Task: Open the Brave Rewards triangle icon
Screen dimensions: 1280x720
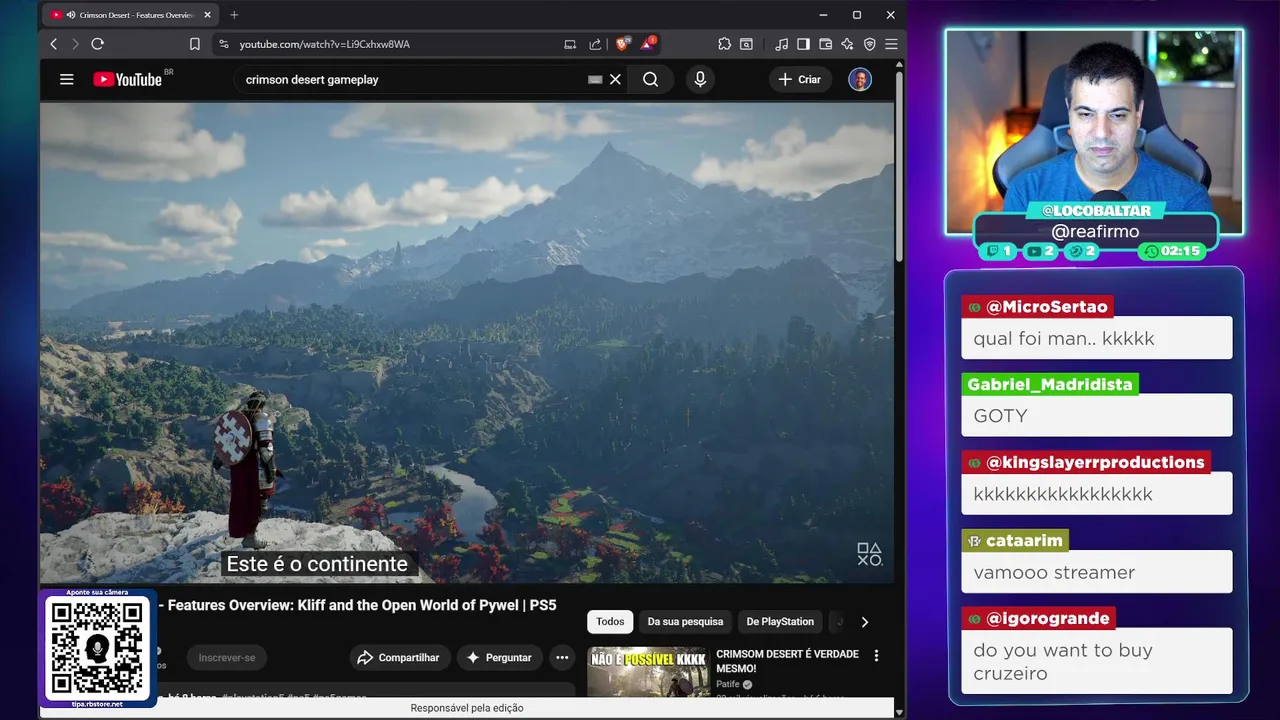Action: pyautogui.click(x=648, y=43)
